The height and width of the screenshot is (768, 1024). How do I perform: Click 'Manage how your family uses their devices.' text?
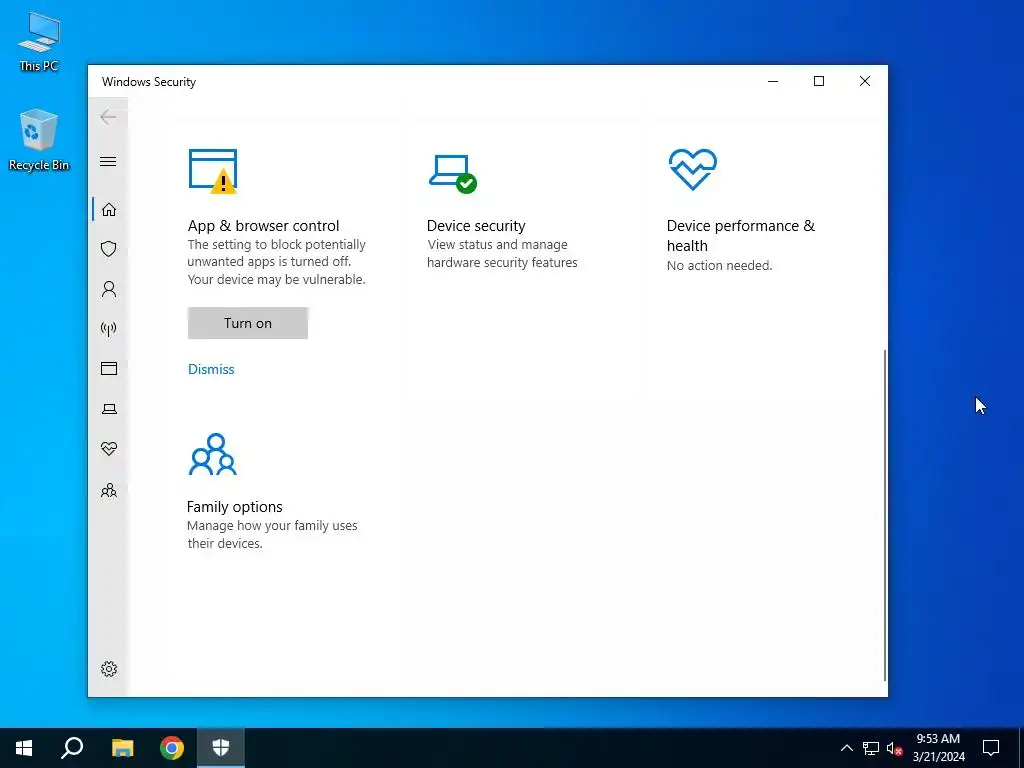click(x=272, y=534)
